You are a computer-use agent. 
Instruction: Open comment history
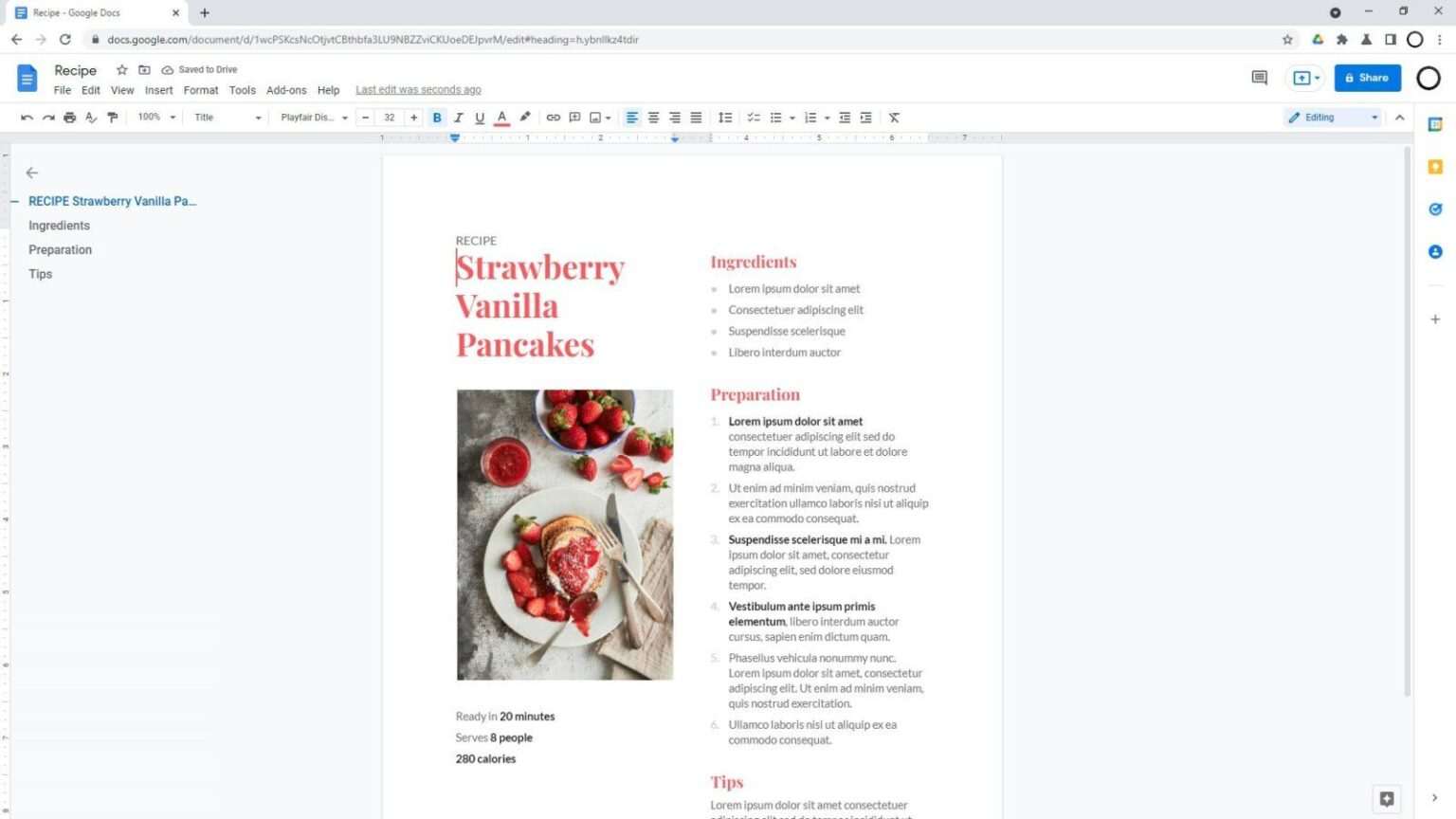[1259, 78]
